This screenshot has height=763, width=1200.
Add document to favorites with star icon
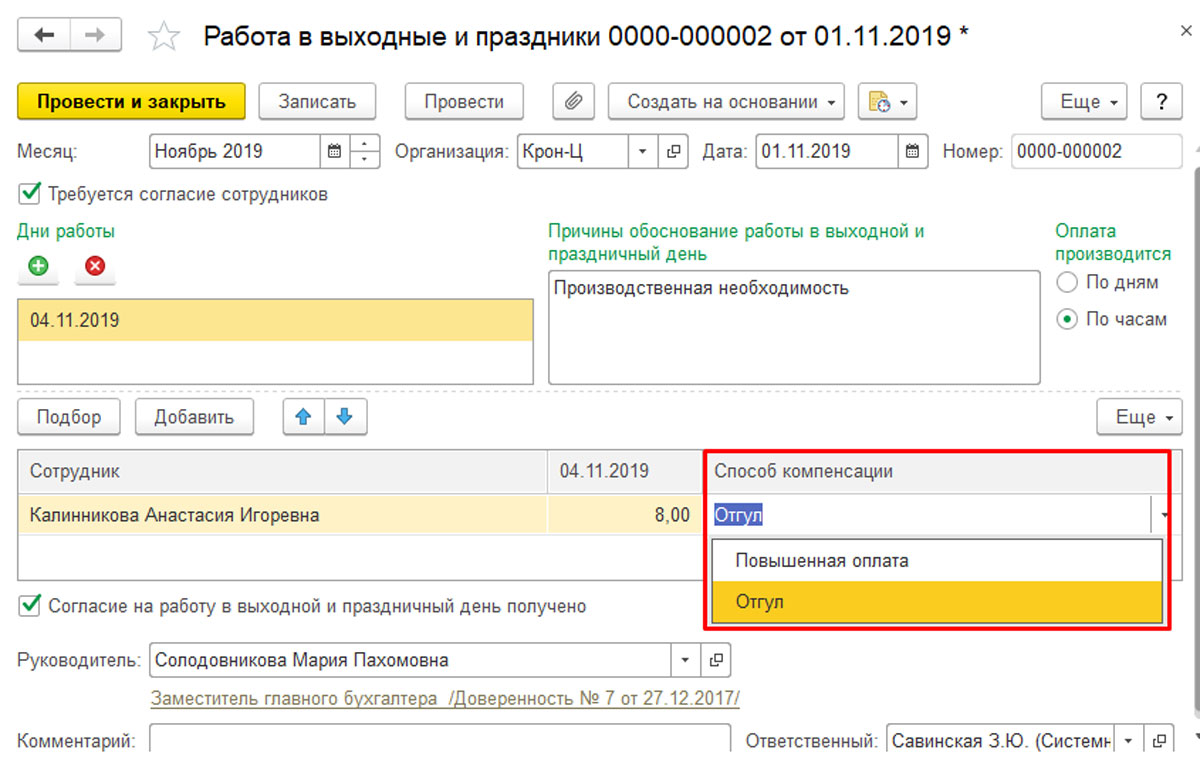(163, 37)
